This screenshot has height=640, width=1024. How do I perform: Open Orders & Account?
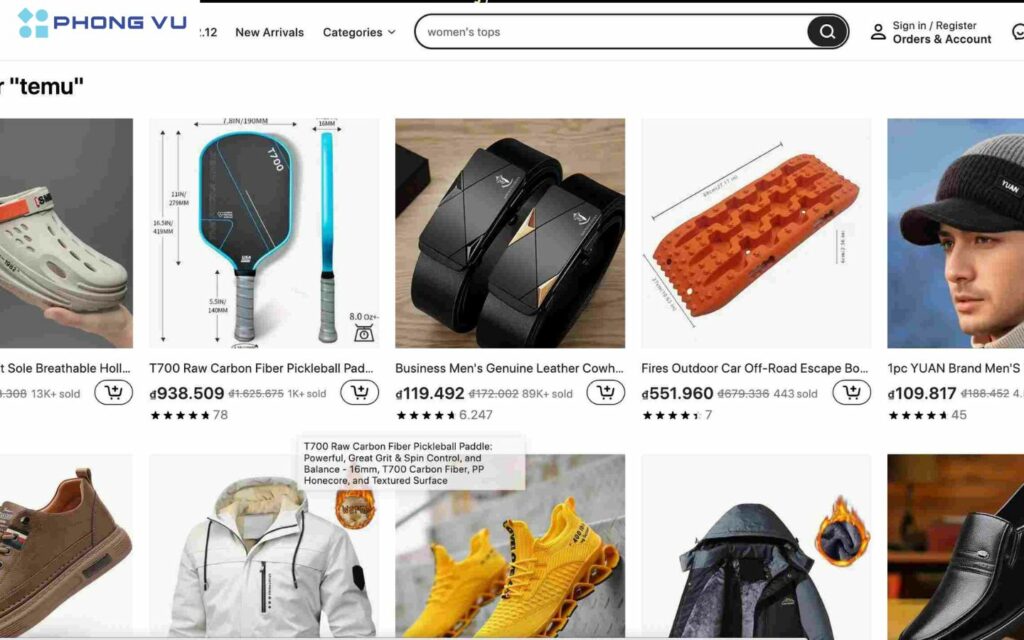pos(942,39)
